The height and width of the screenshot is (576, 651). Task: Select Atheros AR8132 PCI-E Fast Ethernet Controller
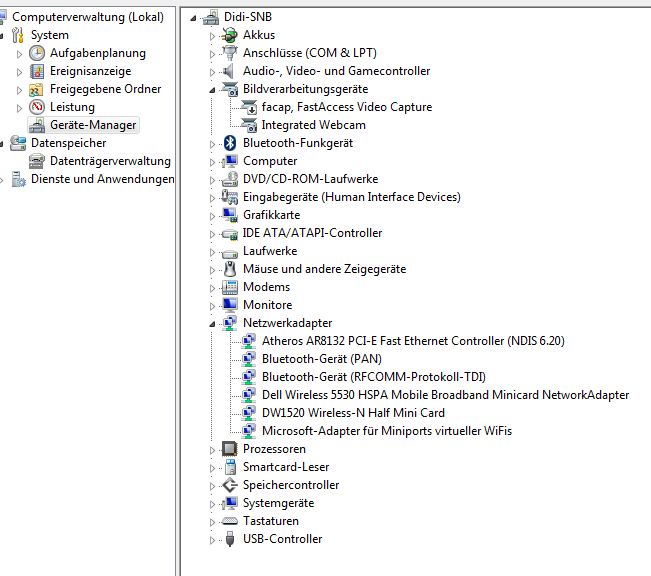coord(413,341)
